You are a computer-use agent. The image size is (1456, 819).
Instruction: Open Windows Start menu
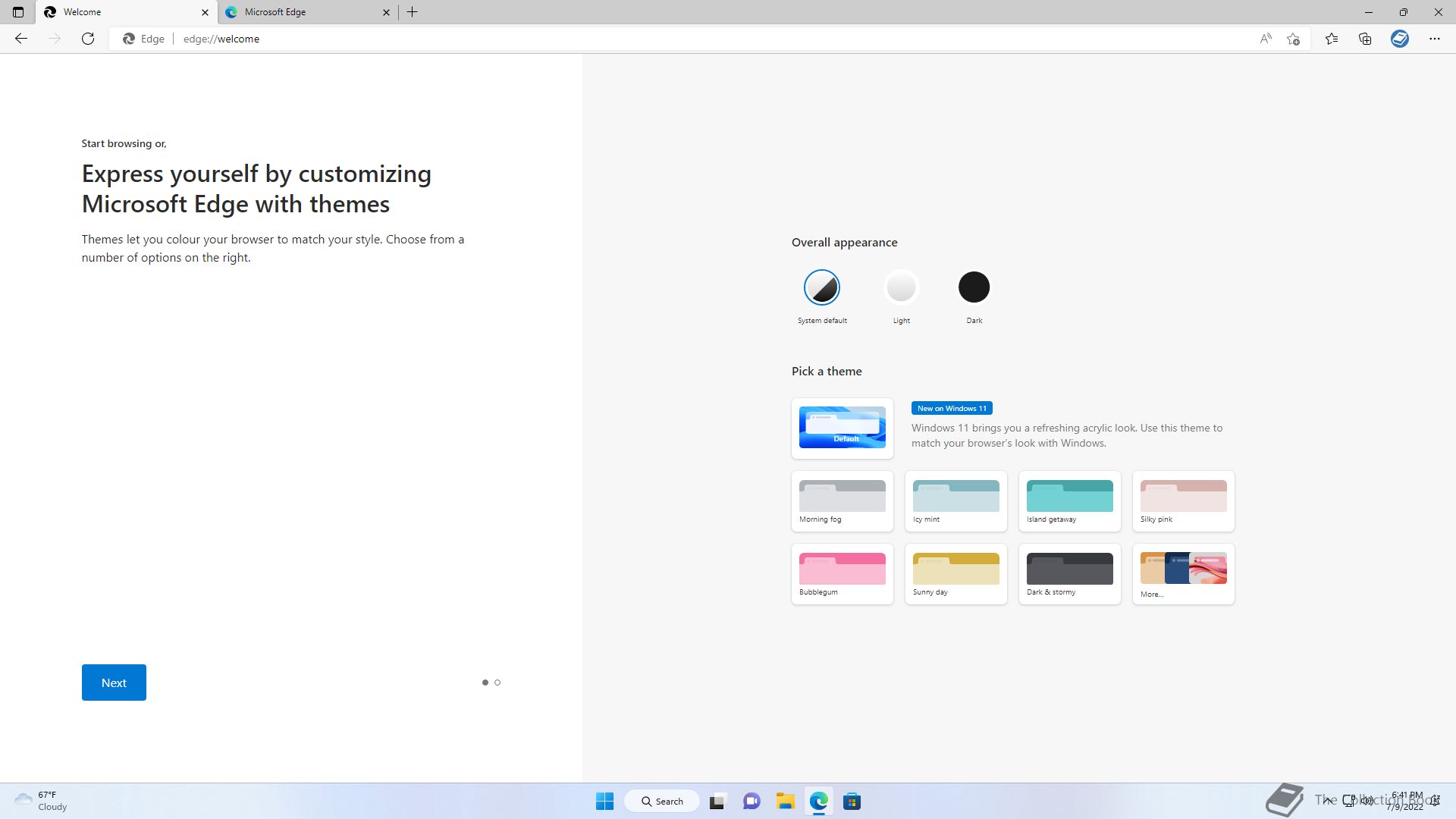pyautogui.click(x=604, y=802)
